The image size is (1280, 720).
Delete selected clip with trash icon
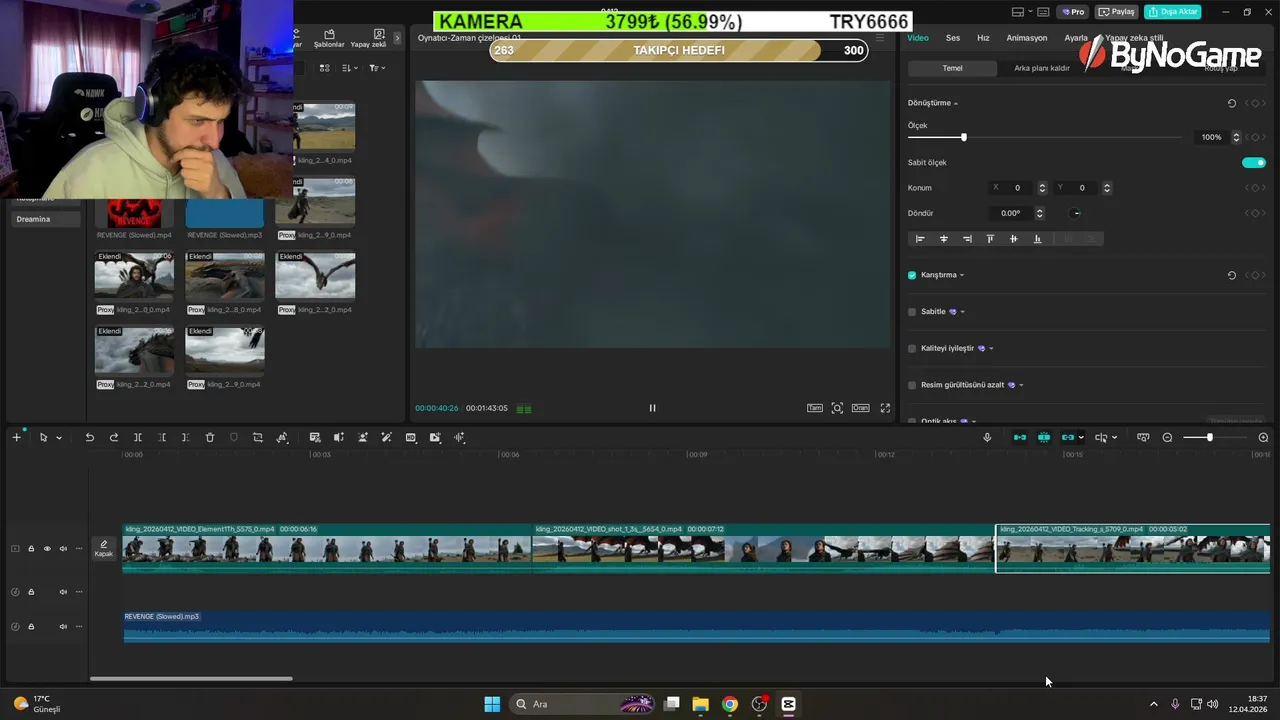pyautogui.click(x=210, y=438)
